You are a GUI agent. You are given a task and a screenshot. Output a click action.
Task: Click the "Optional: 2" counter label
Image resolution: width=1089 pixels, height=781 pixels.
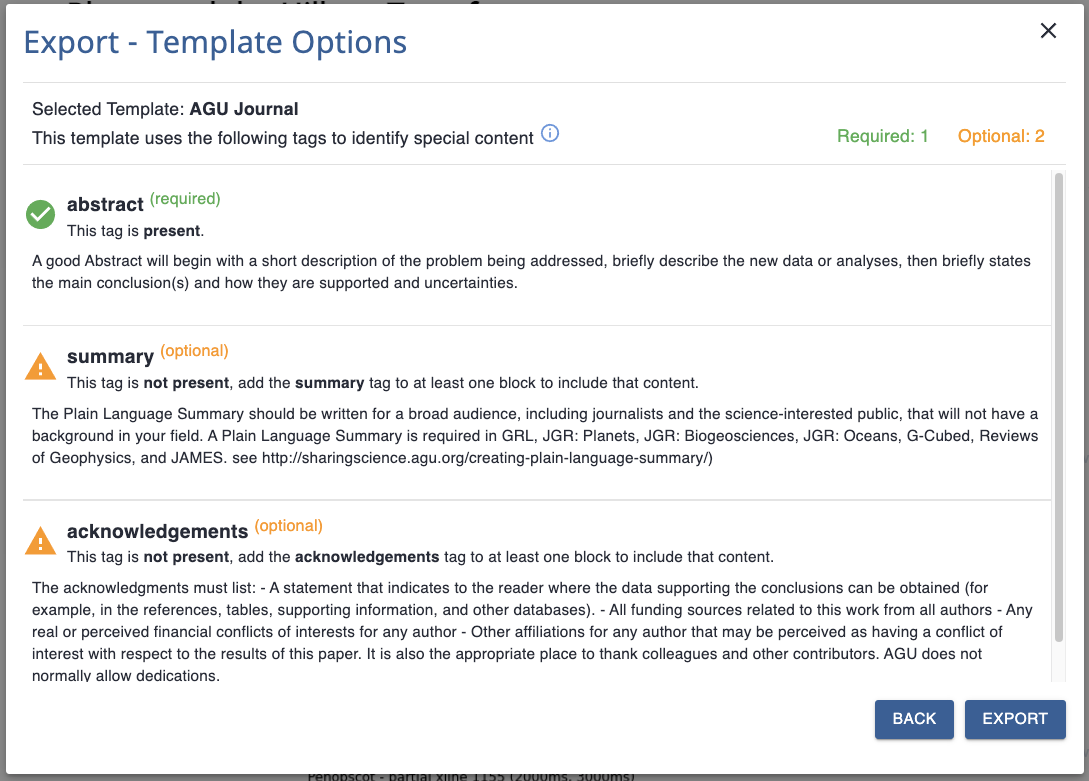[1001, 136]
